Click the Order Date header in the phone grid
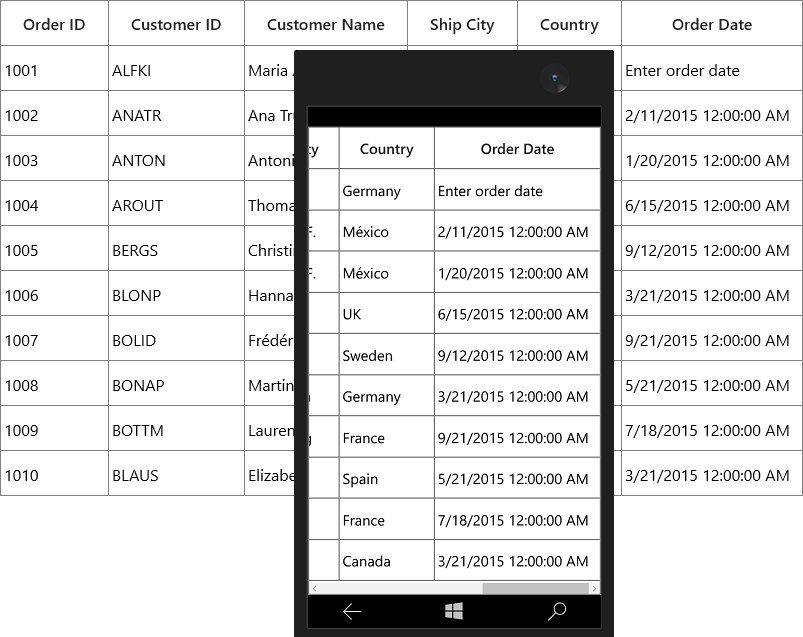 point(517,148)
